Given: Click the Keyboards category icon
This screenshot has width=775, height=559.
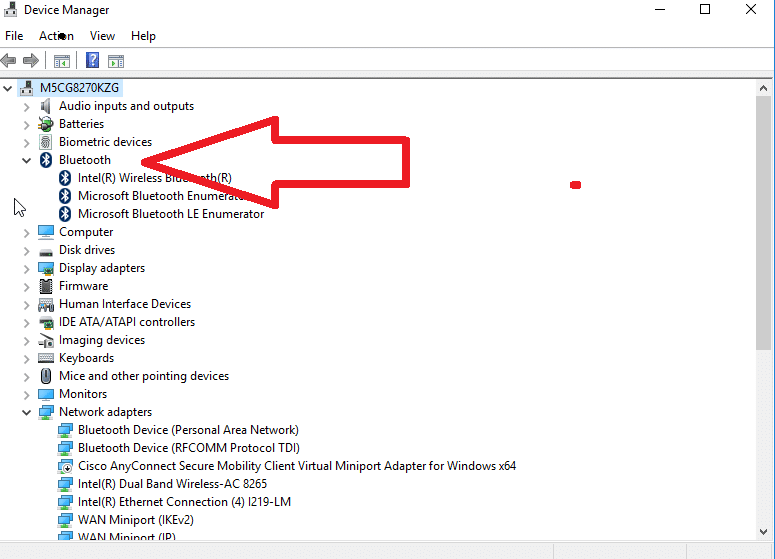Looking at the screenshot, I should pyautogui.click(x=46, y=358).
